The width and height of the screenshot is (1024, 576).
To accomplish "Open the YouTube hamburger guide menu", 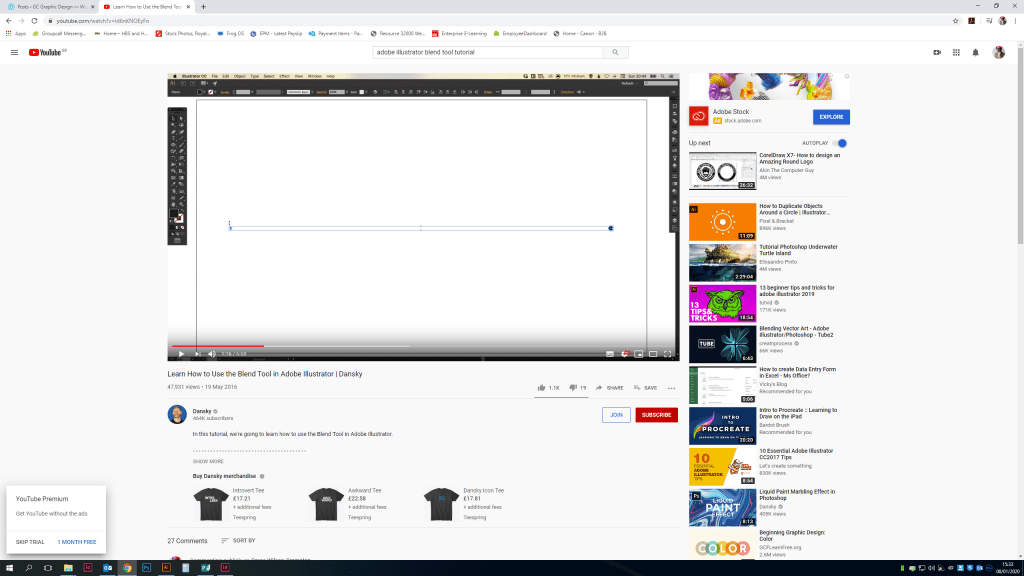I will 14,52.
